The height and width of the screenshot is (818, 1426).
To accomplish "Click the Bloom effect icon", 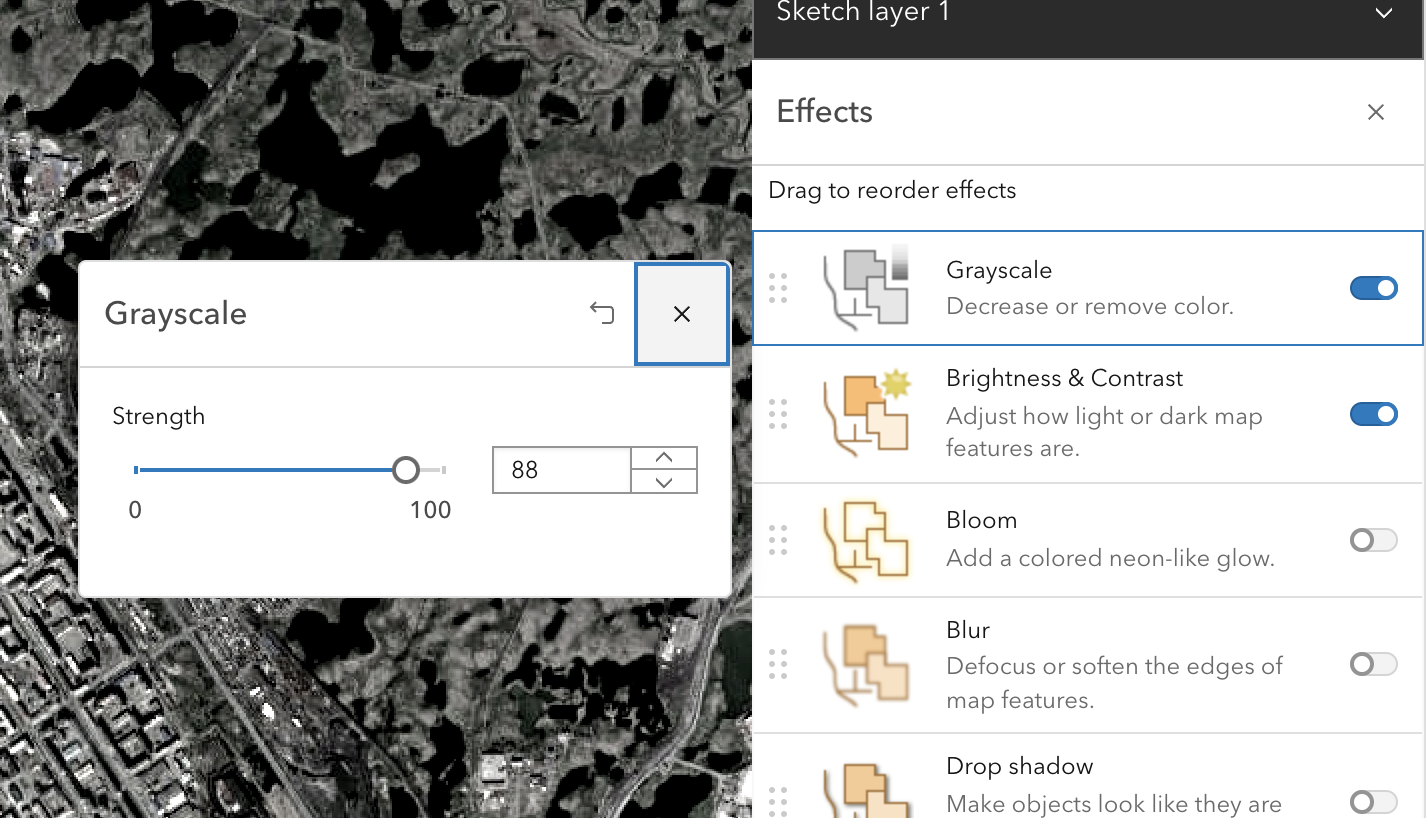I will point(866,541).
